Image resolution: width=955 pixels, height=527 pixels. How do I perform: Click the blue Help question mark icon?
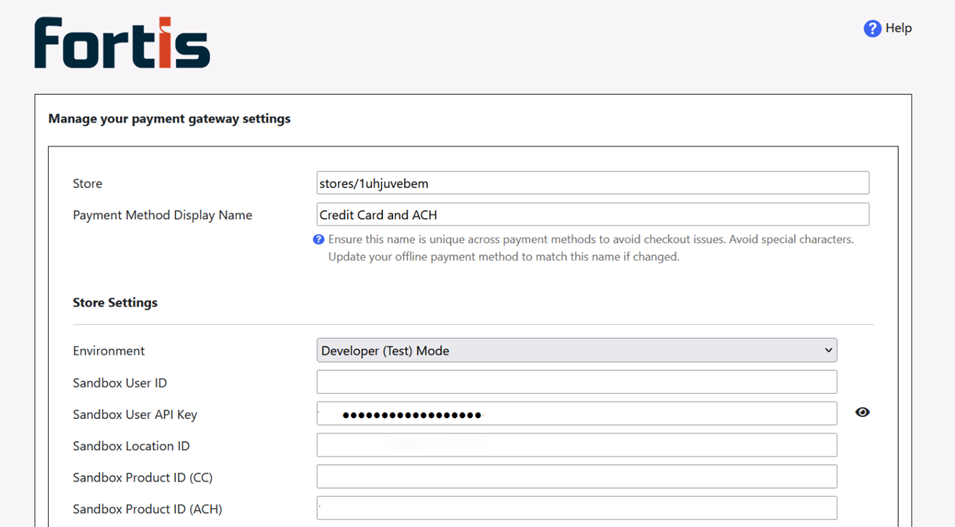pos(872,28)
